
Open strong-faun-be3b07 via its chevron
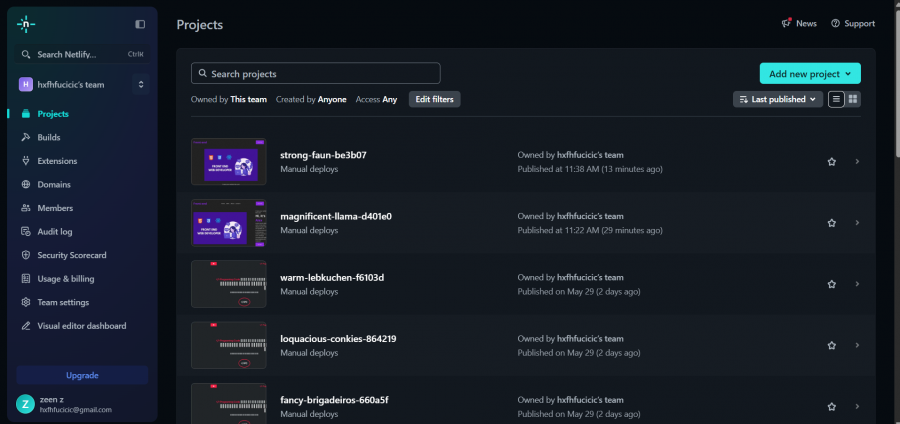(x=858, y=162)
